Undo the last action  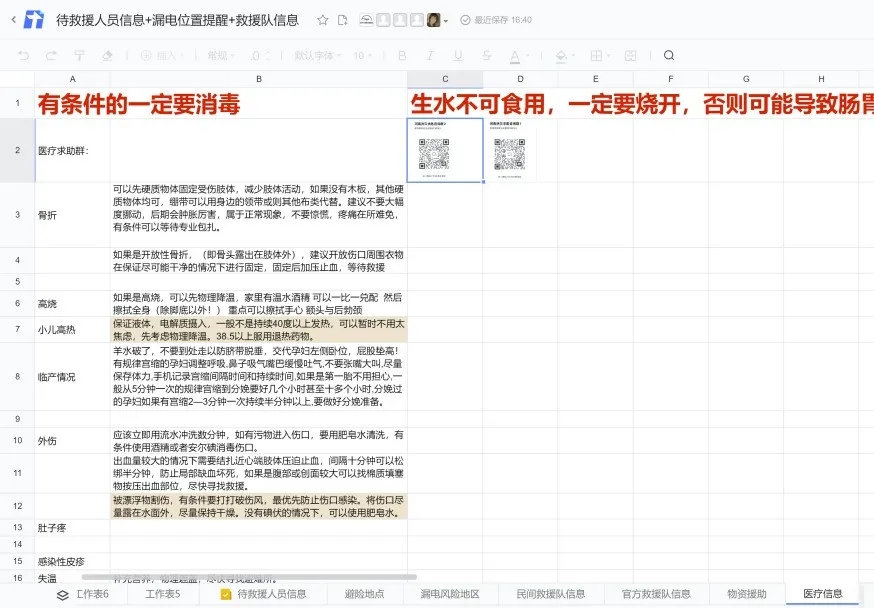point(23,55)
